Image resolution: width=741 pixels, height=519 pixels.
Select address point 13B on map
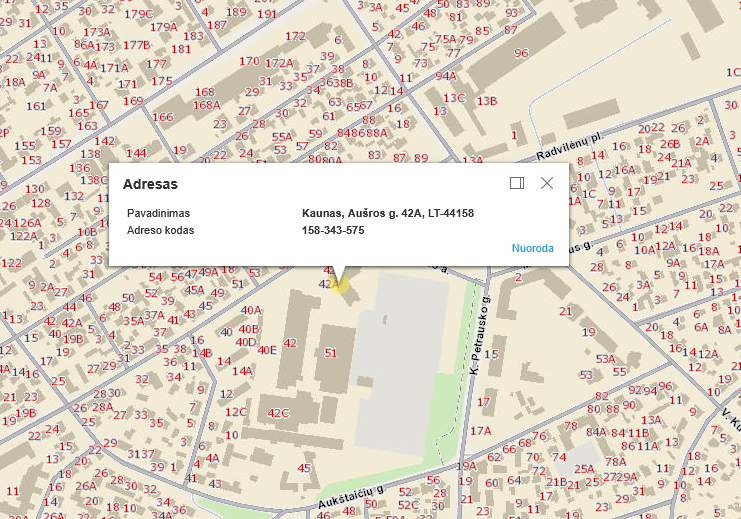(487, 101)
